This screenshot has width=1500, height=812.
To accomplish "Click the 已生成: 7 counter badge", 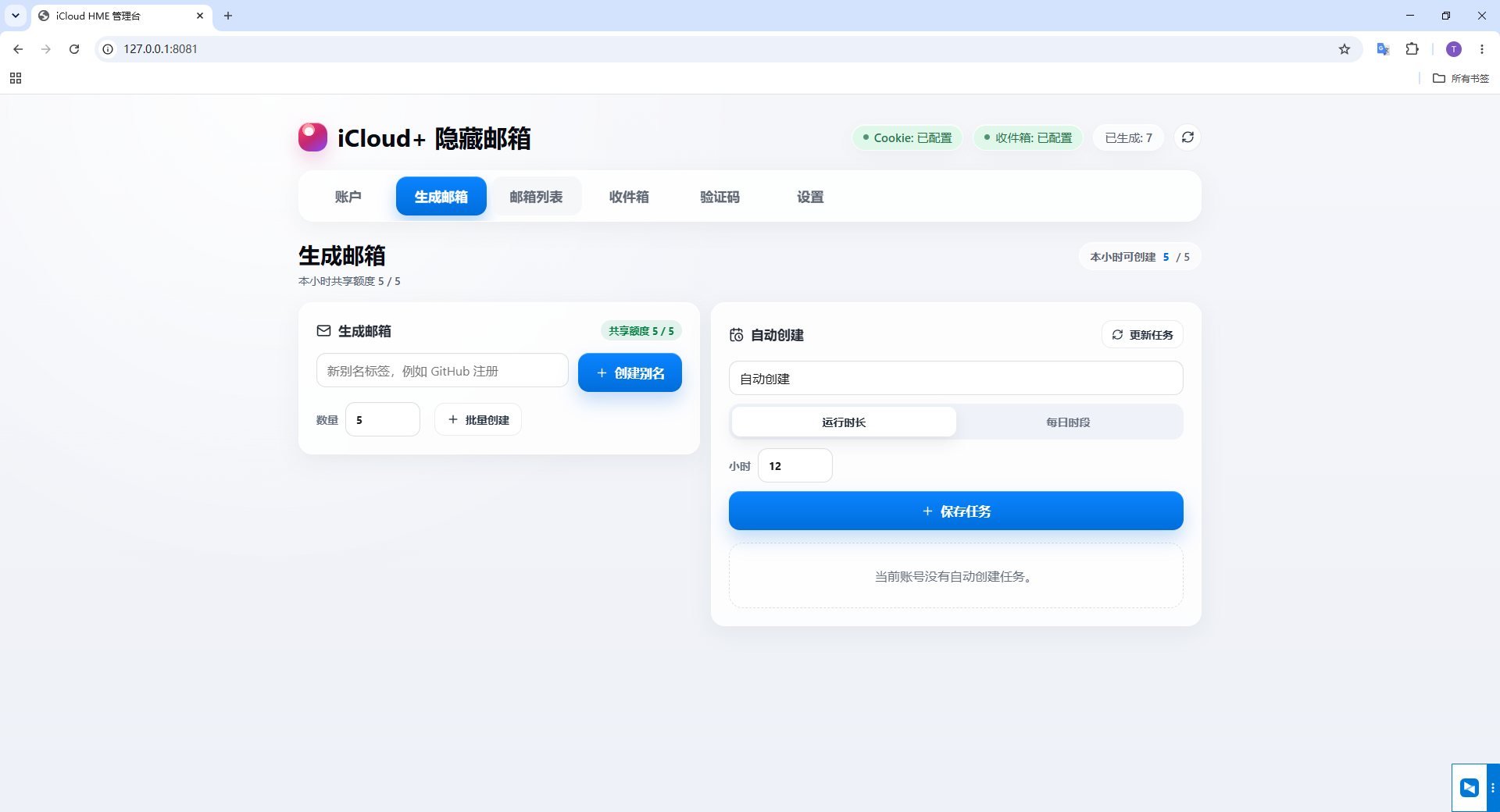I will pyautogui.click(x=1128, y=137).
